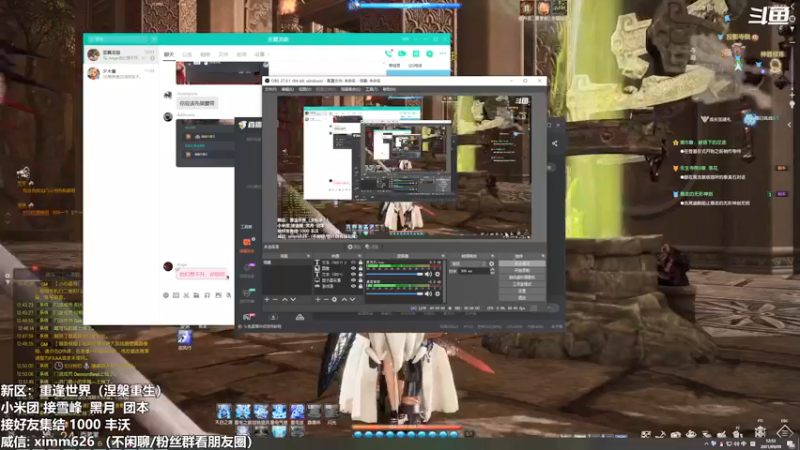Open the transition type dropdown in OBS

[469, 264]
